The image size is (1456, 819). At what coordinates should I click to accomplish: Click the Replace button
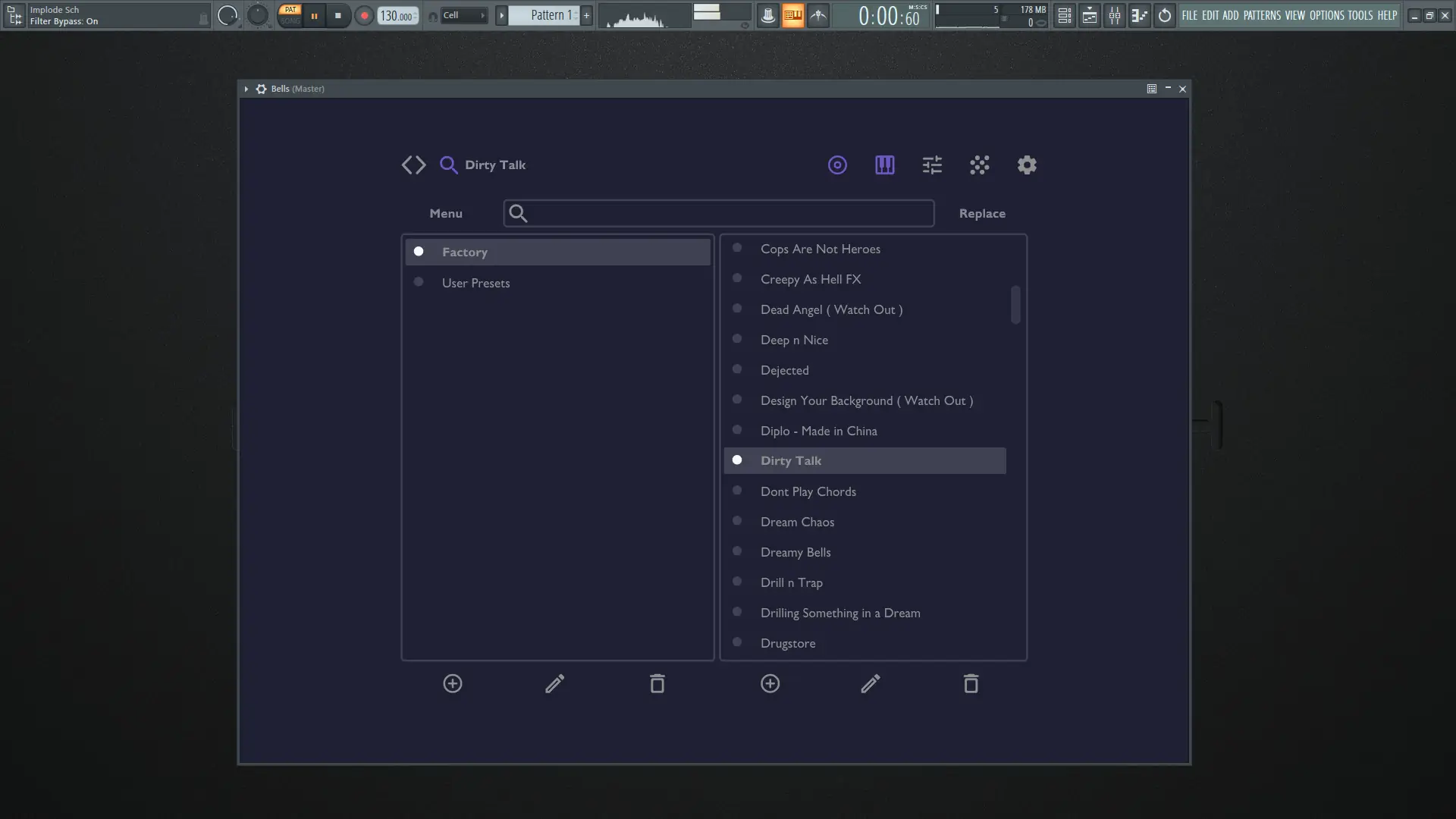pos(982,214)
